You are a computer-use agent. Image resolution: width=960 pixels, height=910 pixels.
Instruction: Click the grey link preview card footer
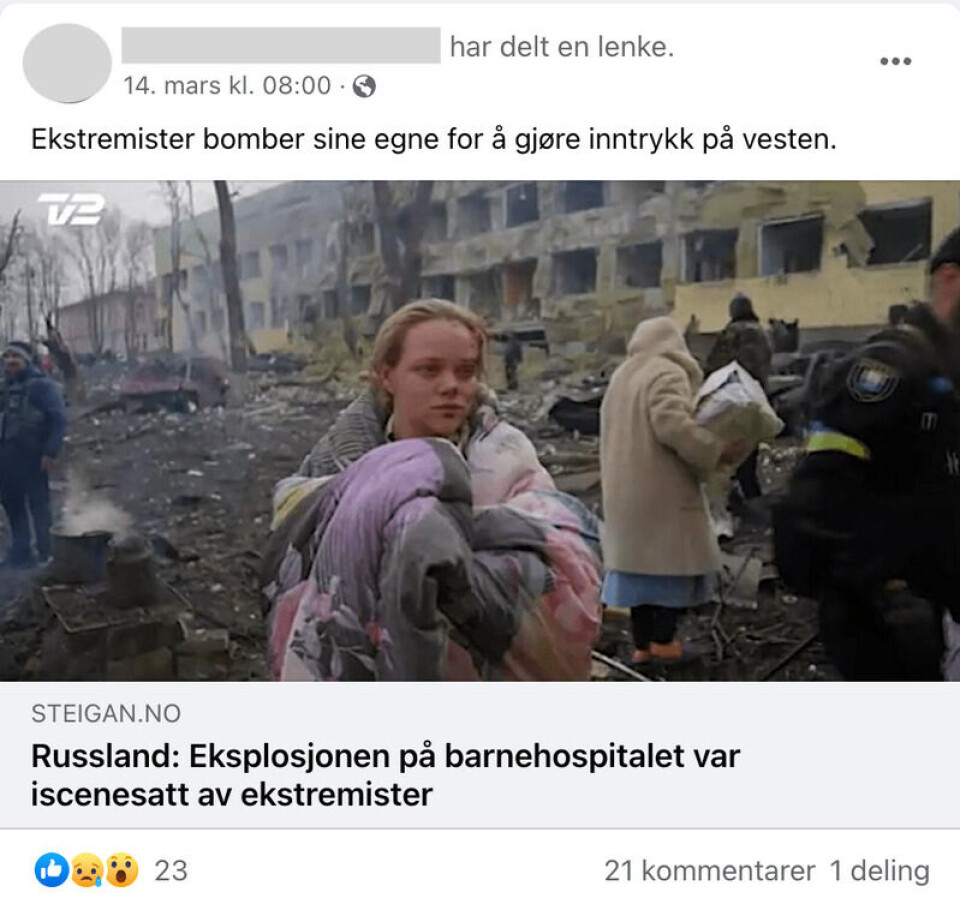coord(480,754)
